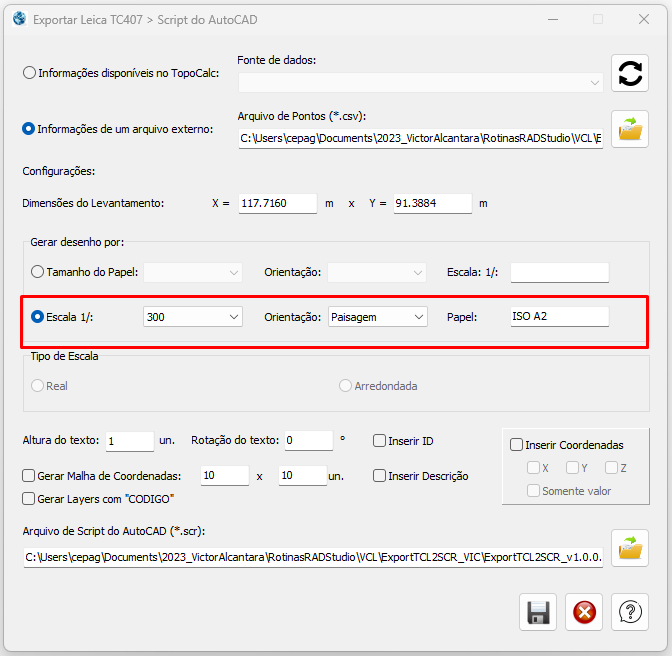Select 'Tamanho do Papel' radio option
Screen dimensions: 672x656
click(38, 272)
